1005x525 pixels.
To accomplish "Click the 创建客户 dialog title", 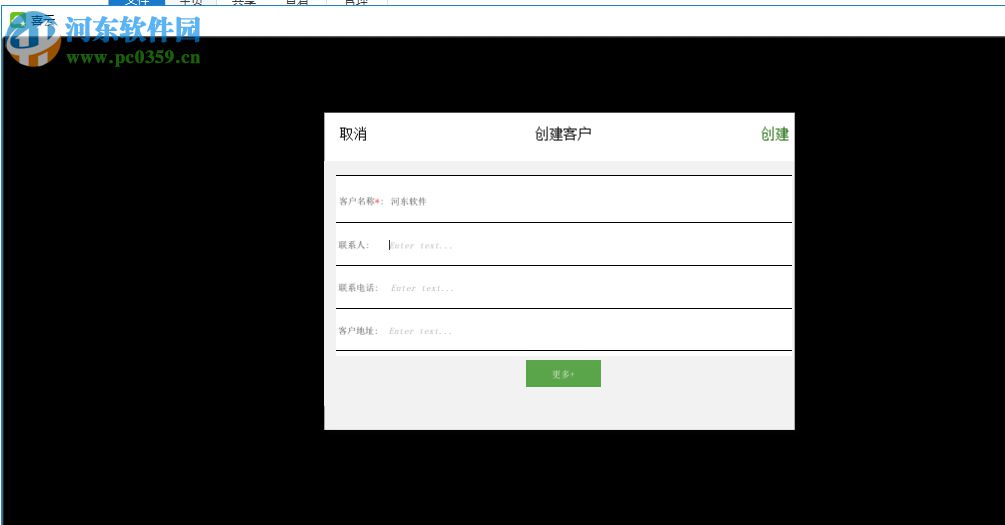I will coord(563,134).
